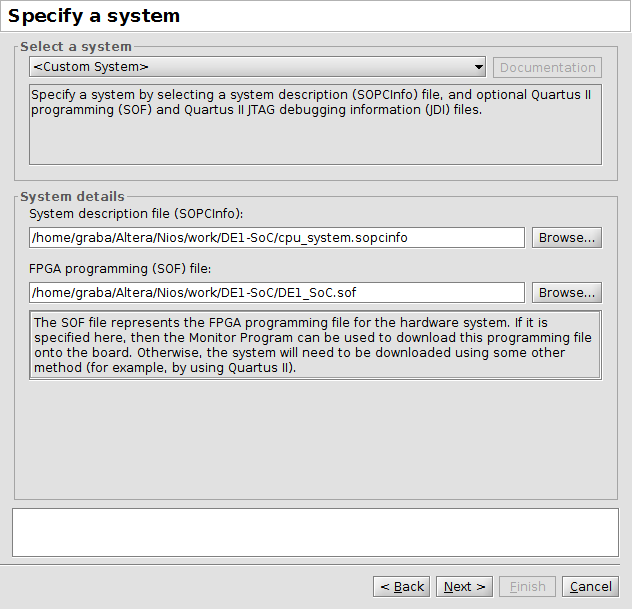Browse for the FPGA programming SOF file
Screen dimensions: 632x609
click(566, 292)
